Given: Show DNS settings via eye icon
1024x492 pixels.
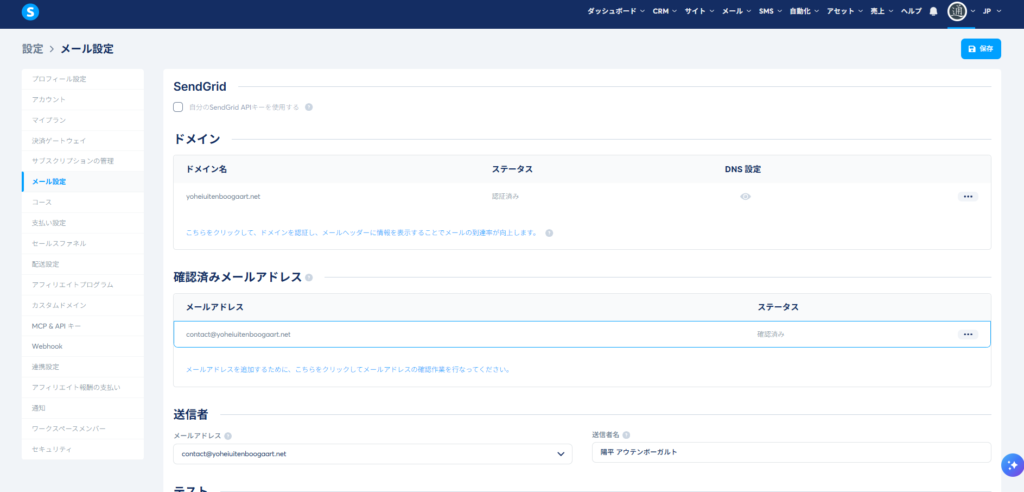Looking at the screenshot, I should tap(745, 197).
